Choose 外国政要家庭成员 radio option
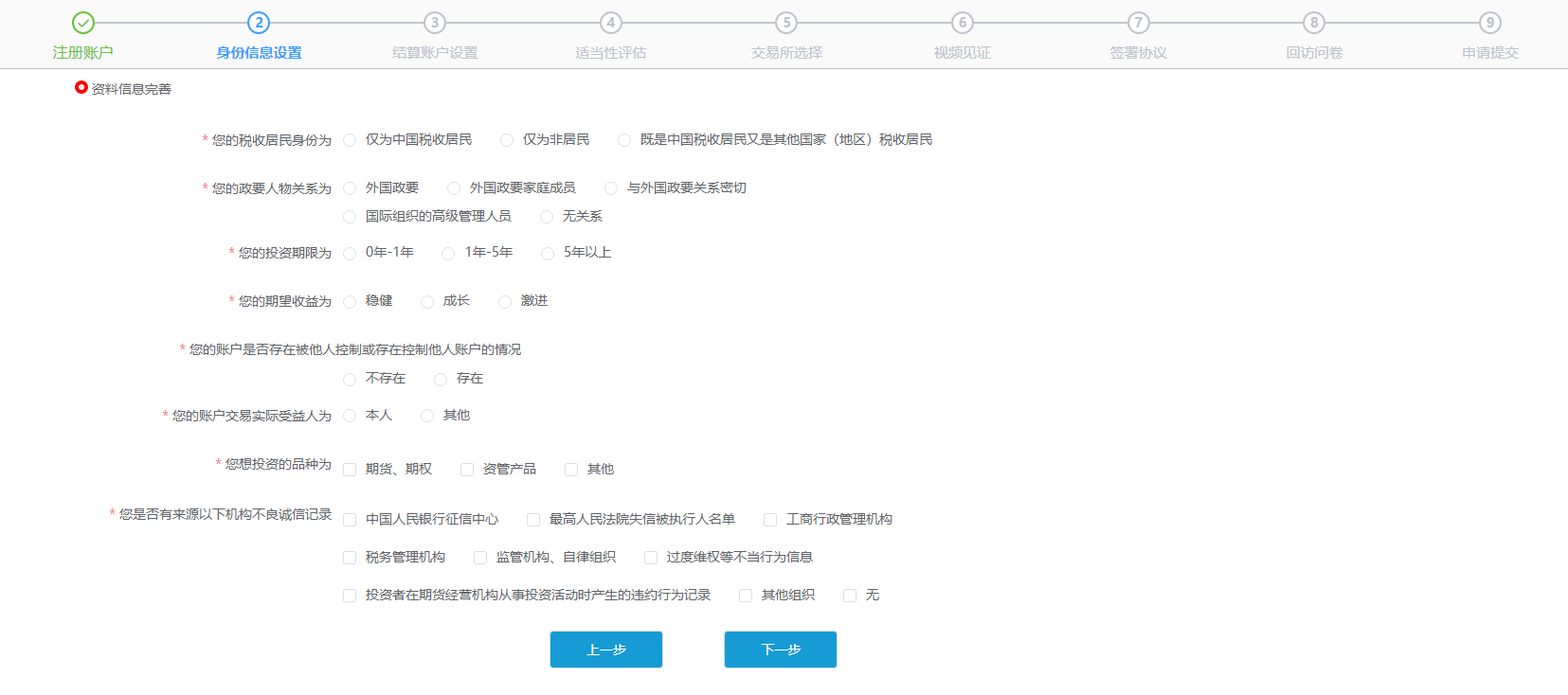Image resolution: width=1568 pixels, height=695 pixels. point(454,188)
